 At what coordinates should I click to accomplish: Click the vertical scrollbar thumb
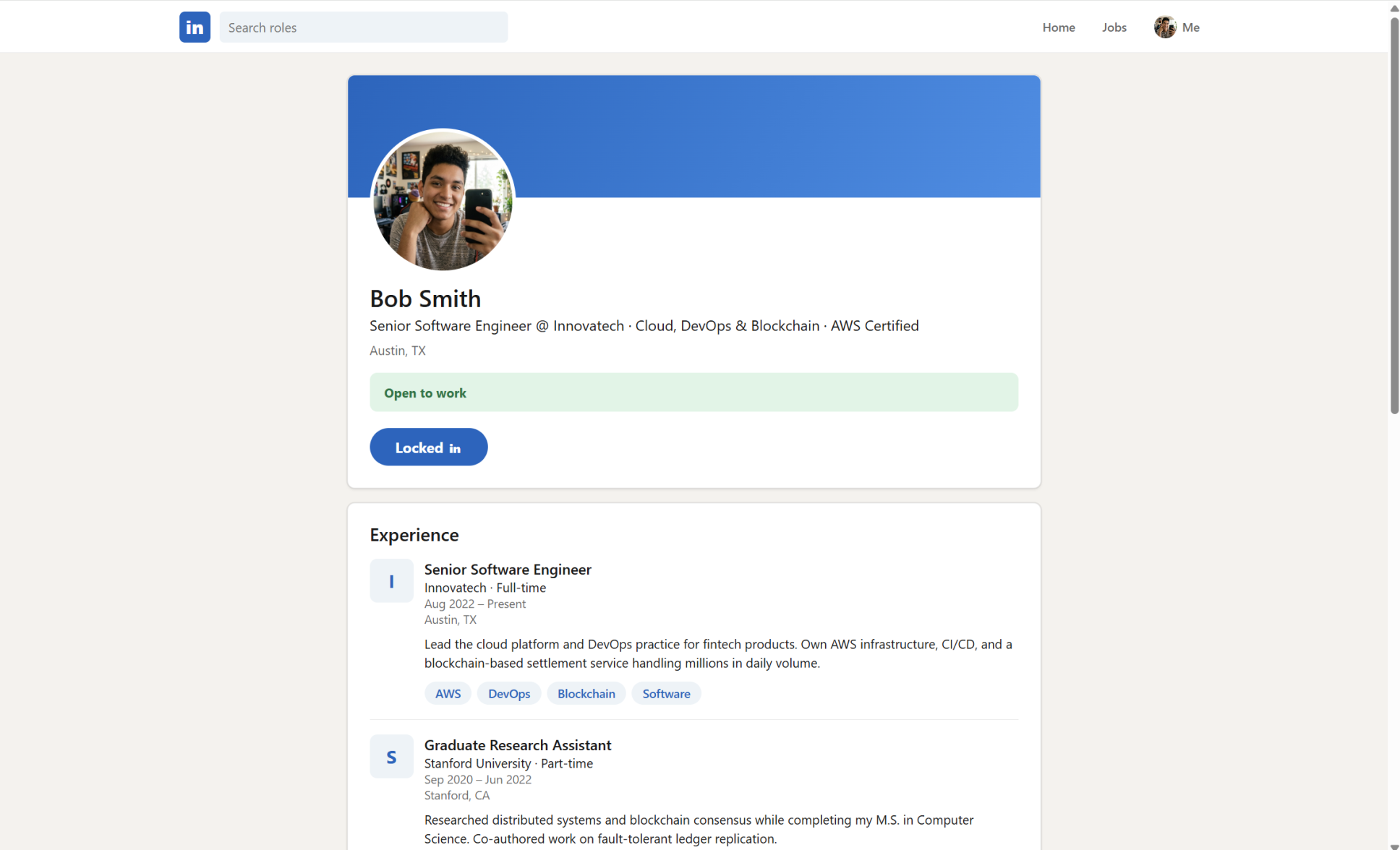1394,215
